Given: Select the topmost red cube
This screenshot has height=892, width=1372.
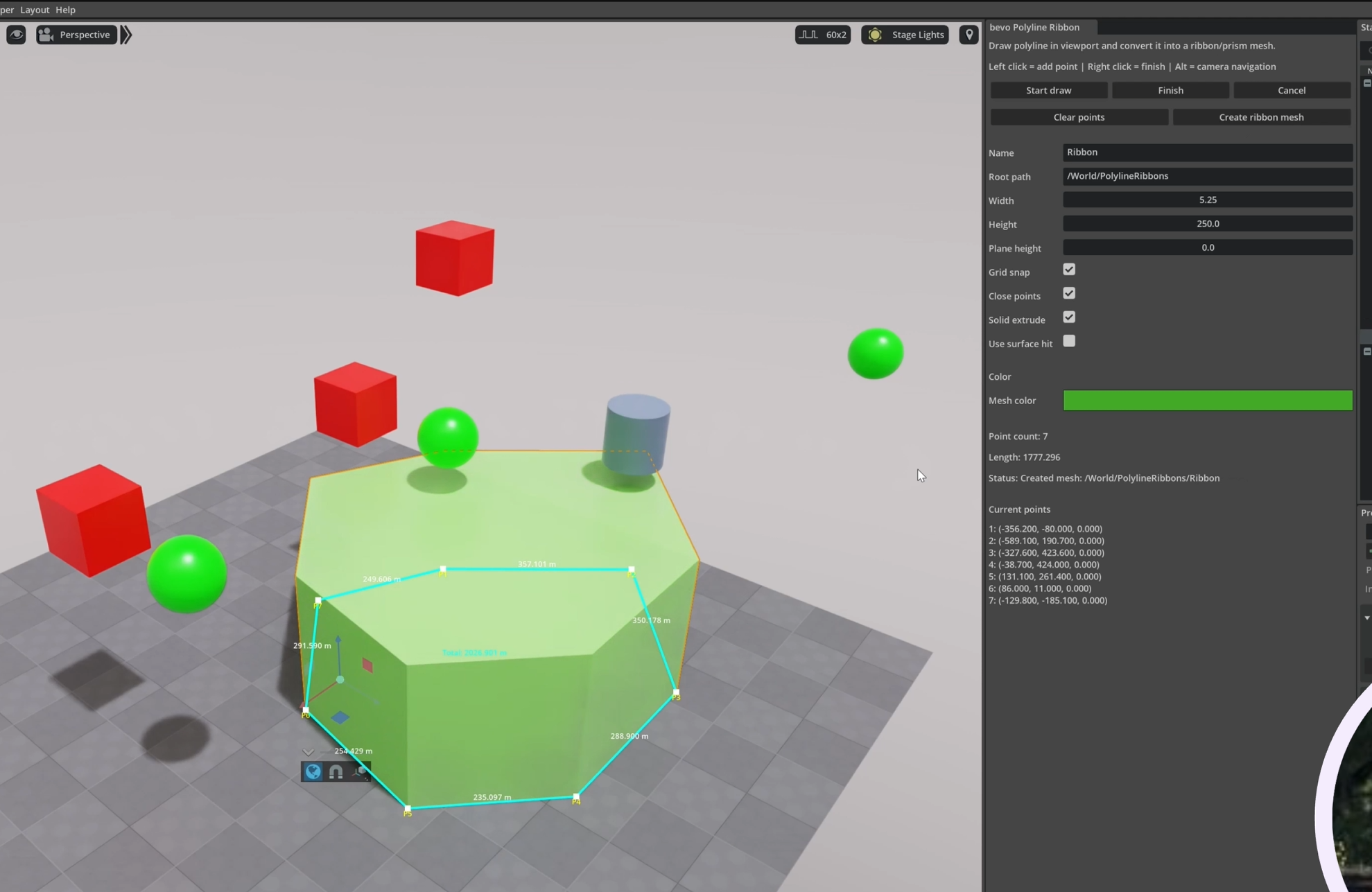Looking at the screenshot, I should (455, 258).
